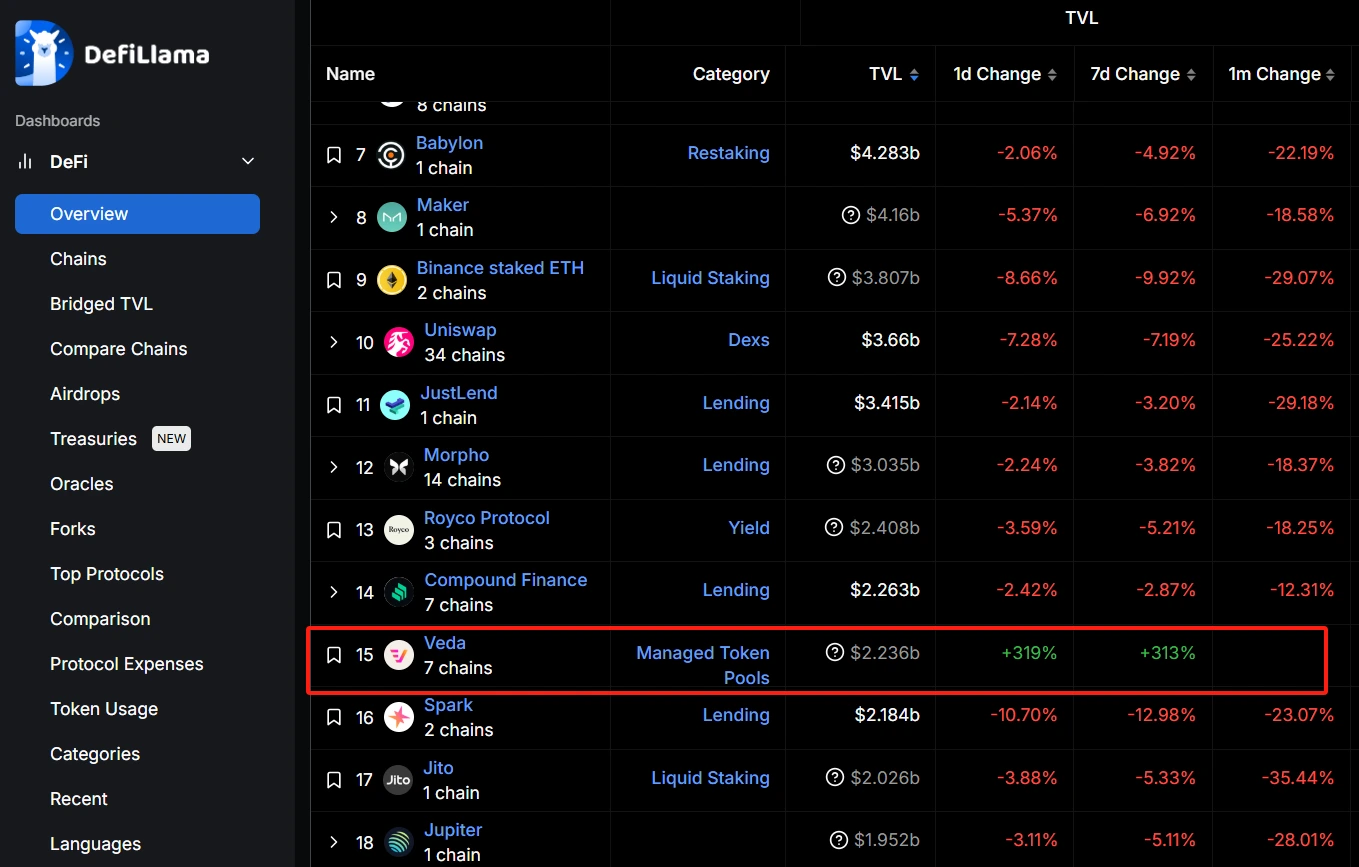Click the question mark beside Royco Protocol's TVL

point(834,527)
